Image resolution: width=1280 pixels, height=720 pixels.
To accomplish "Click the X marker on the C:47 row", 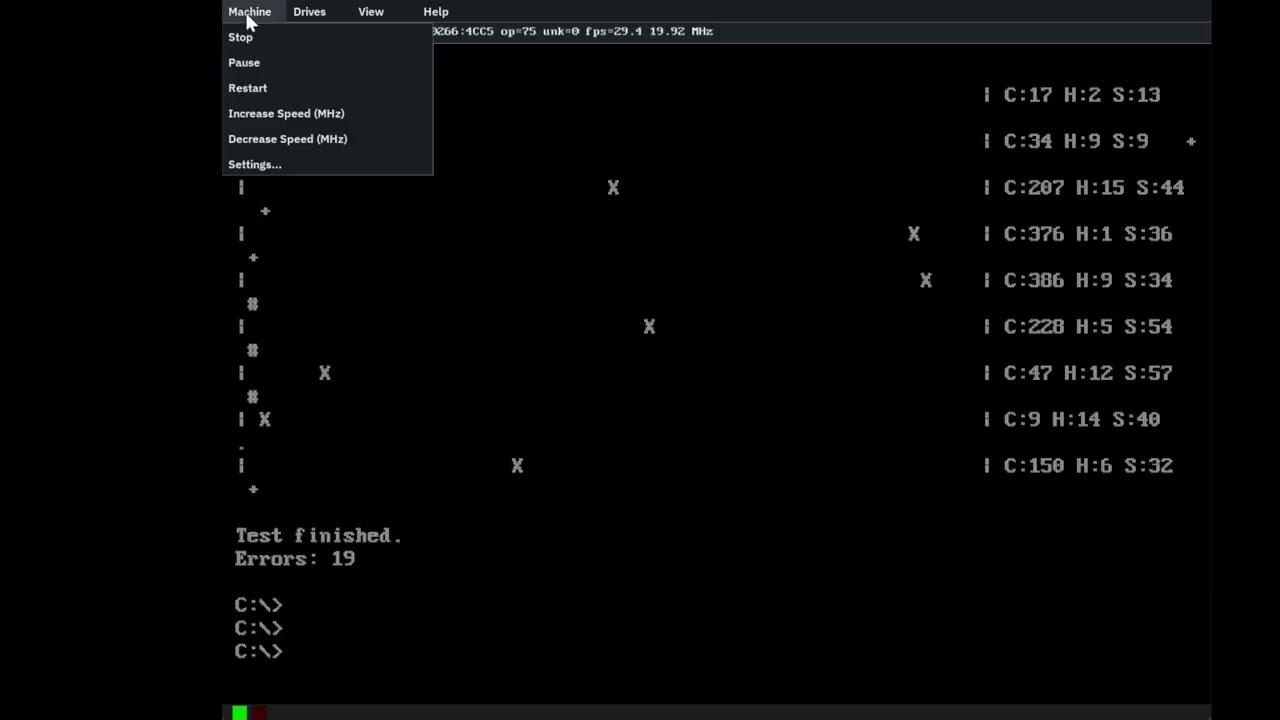I will [324, 373].
